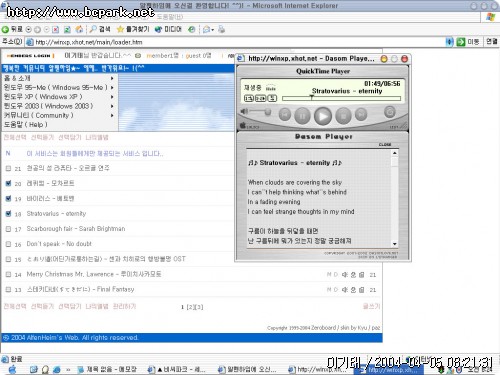Stop page loading with red X toolbar icon

(56, 29)
